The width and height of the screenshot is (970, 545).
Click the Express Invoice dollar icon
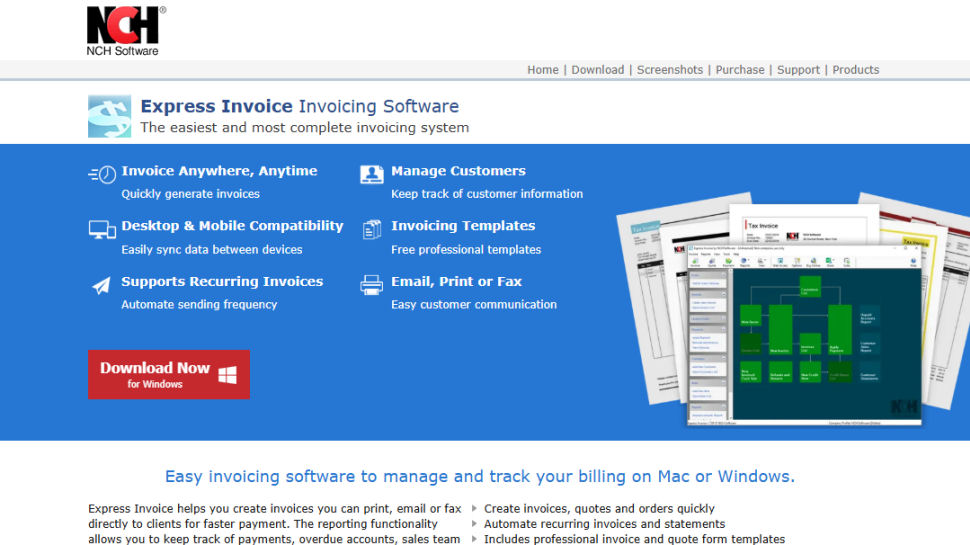tap(109, 116)
